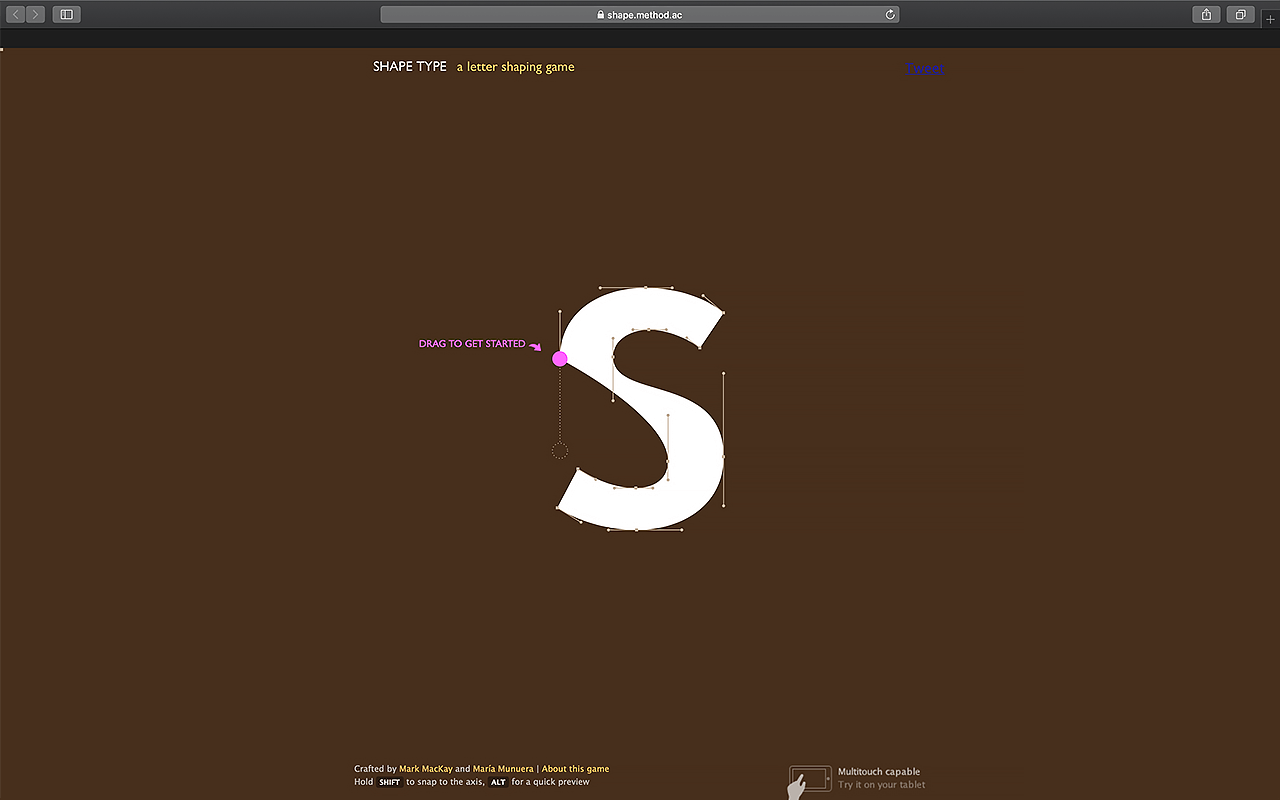Show all tabs overview icon
Image resolution: width=1280 pixels, height=800 pixels.
click(x=1240, y=15)
